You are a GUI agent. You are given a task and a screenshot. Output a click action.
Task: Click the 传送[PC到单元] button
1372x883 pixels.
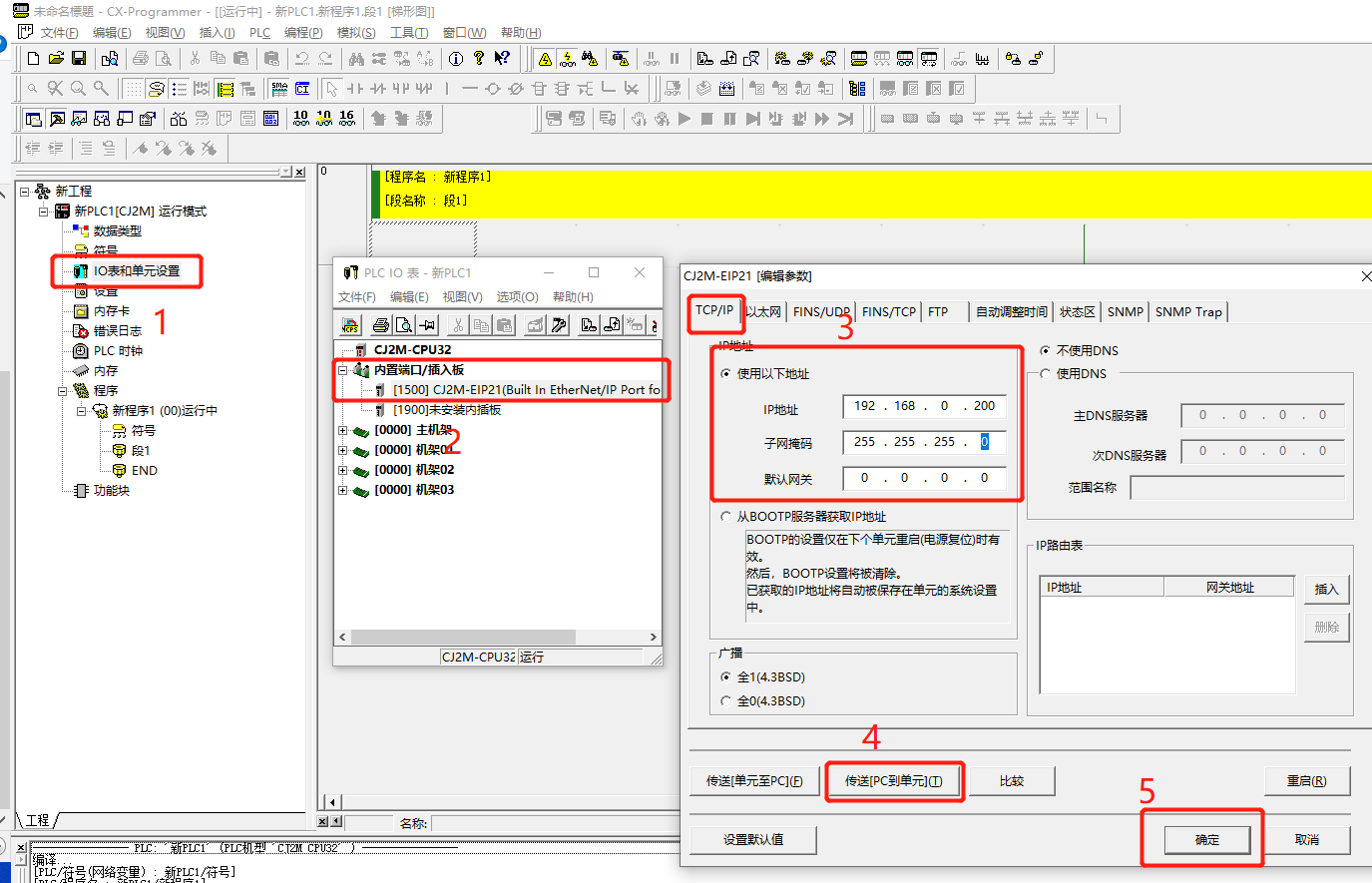click(x=893, y=781)
